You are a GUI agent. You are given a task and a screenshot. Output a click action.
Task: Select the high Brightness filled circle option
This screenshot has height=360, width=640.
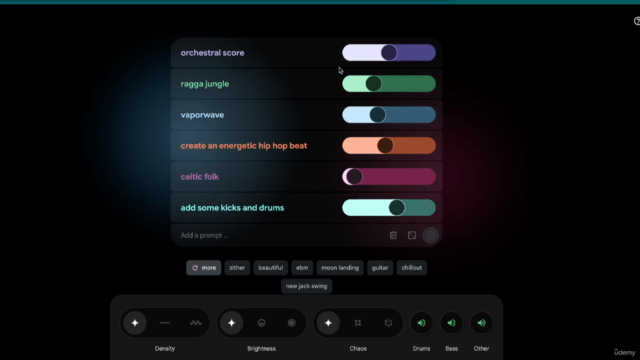pyautogui.click(x=291, y=323)
